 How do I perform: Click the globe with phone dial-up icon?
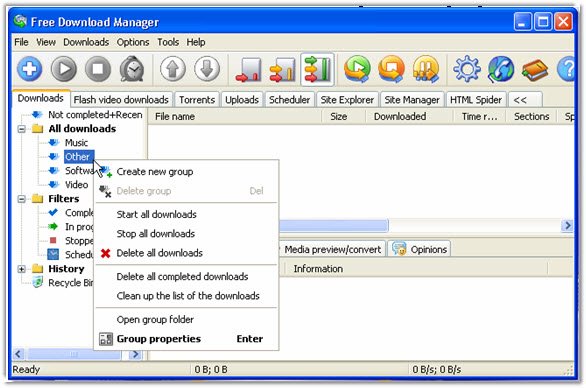pyautogui.click(x=501, y=69)
